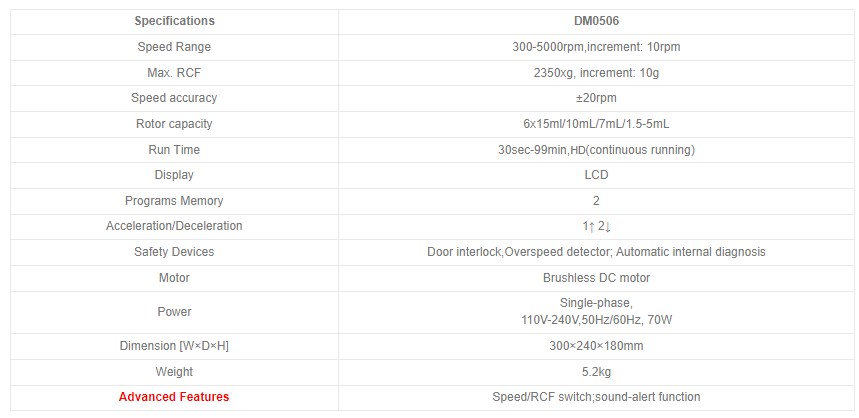Image resolution: width=859 pixels, height=418 pixels.
Task: Click the Programs Memory label
Action: [x=174, y=201]
